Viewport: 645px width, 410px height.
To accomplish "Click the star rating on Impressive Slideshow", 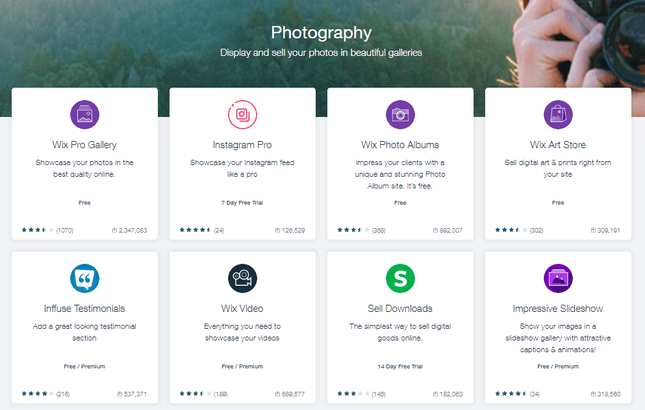I will pos(511,394).
